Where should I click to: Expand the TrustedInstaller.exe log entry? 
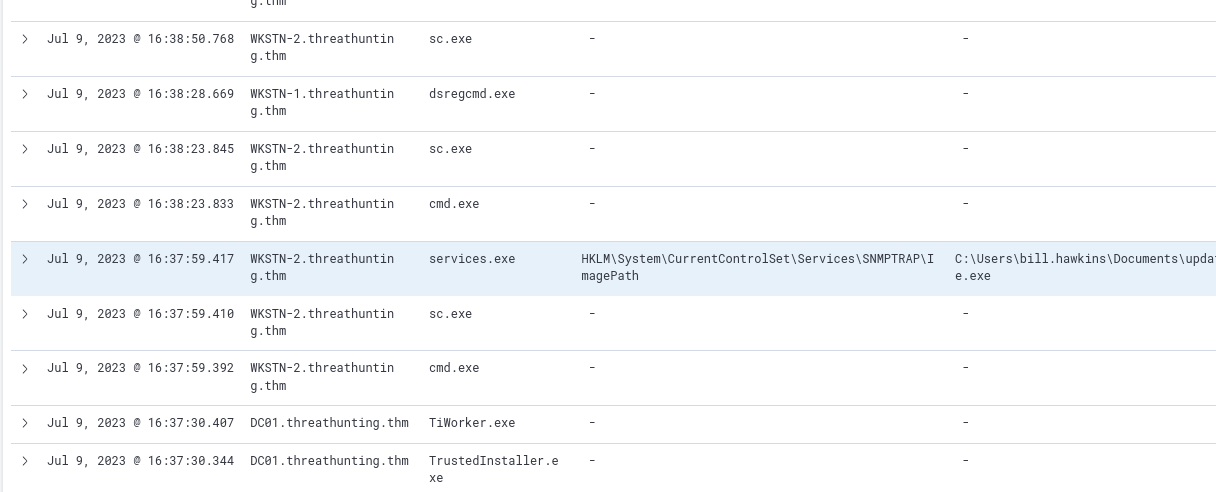pos(25,461)
